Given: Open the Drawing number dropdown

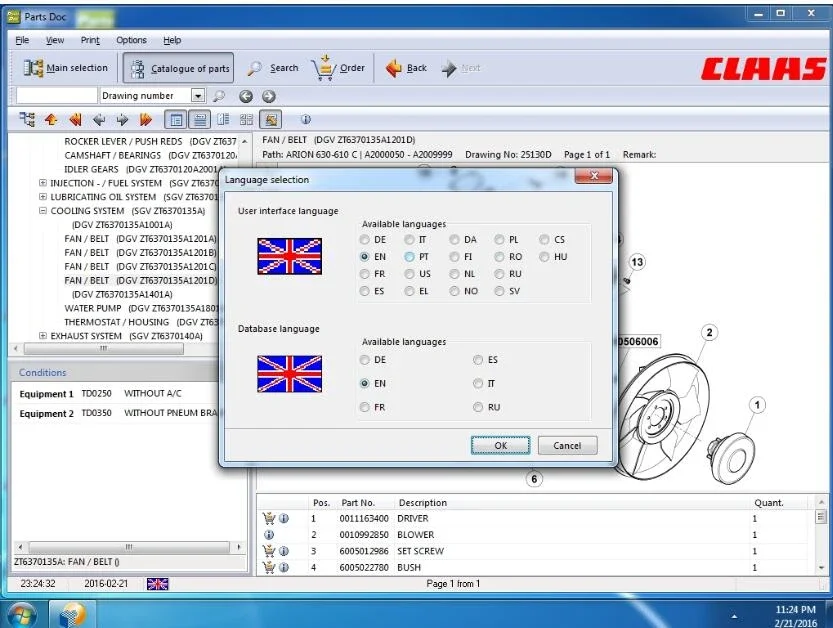Looking at the screenshot, I should click(x=197, y=96).
